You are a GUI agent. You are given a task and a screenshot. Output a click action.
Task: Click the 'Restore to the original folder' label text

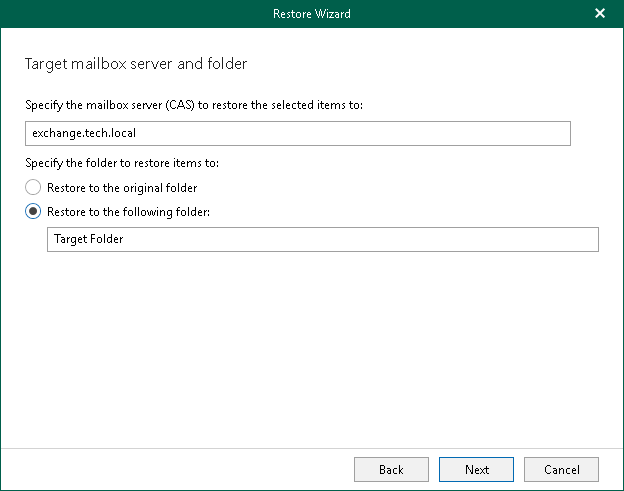click(122, 188)
